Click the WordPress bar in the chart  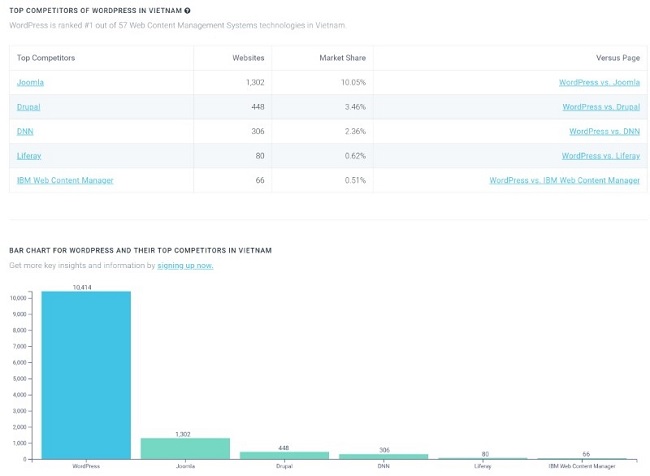[x=86, y=375]
